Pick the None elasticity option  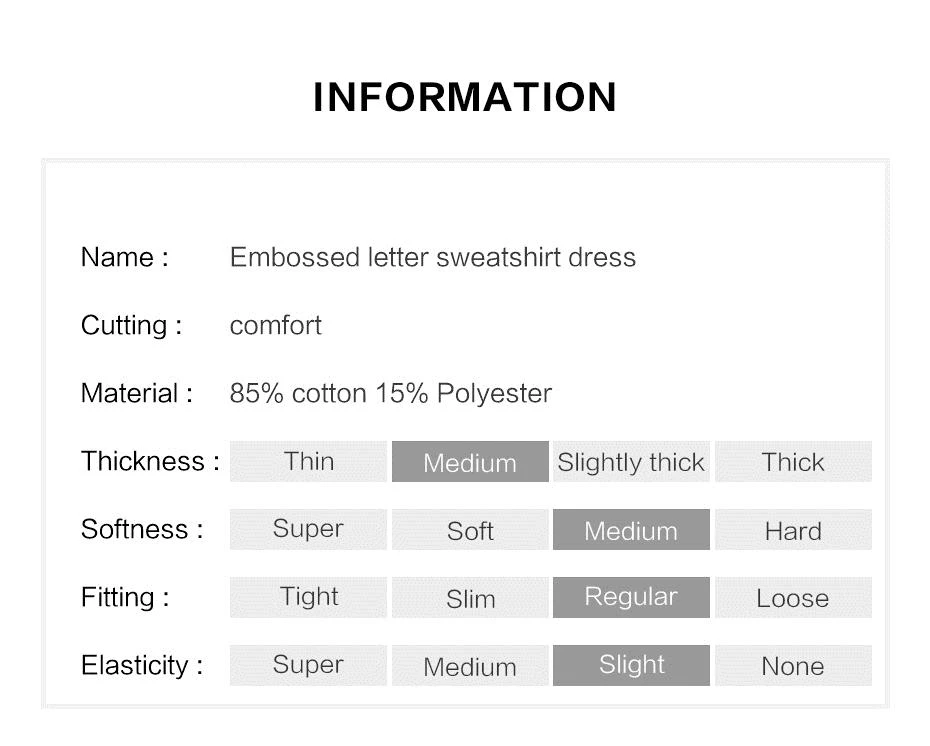tap(793, 665)
